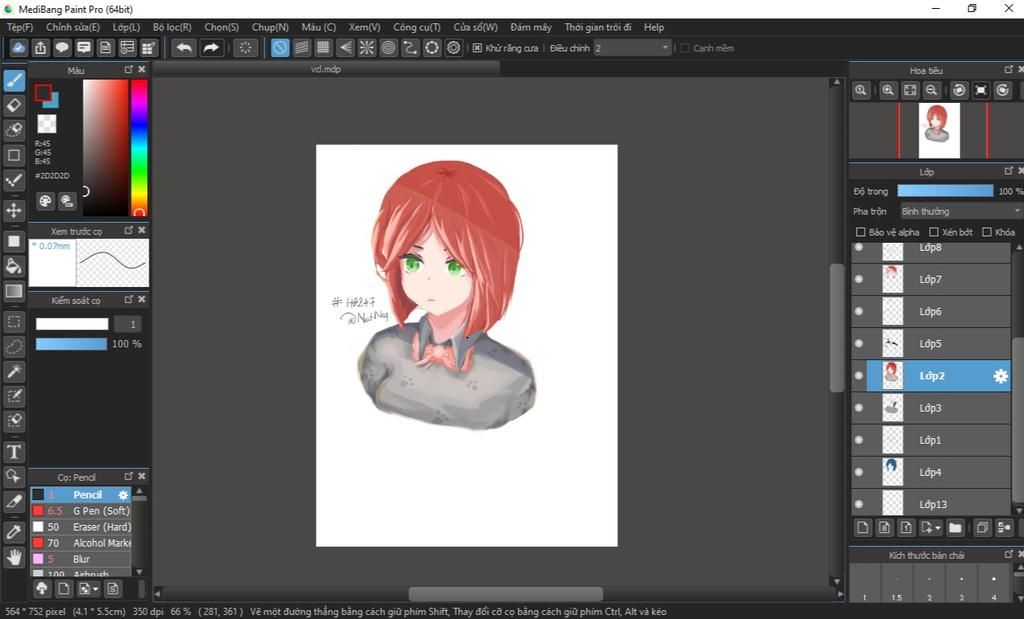Enable the parallel lines snap guide
Screen dimensions: 1024x619
click(302, 48)
